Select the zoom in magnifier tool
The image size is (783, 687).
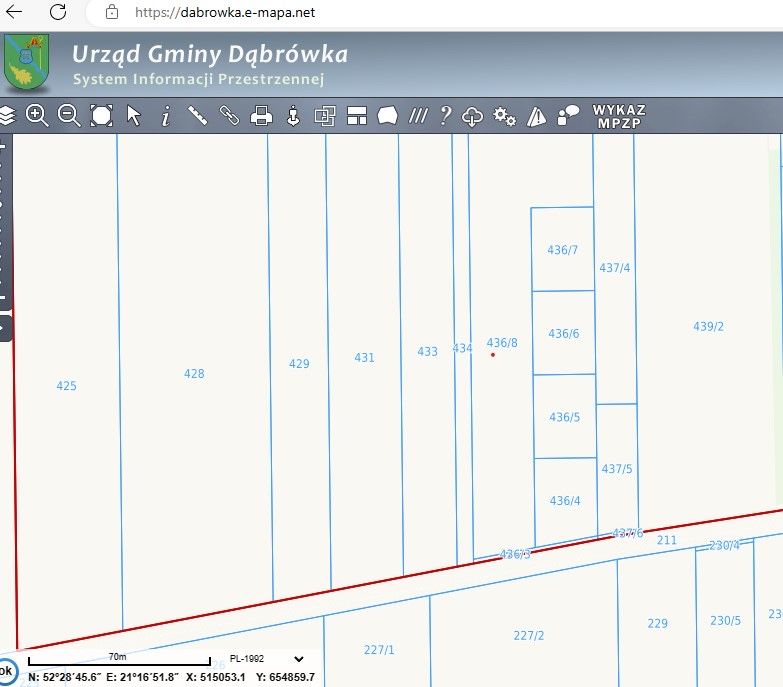[x=37, y=115]
